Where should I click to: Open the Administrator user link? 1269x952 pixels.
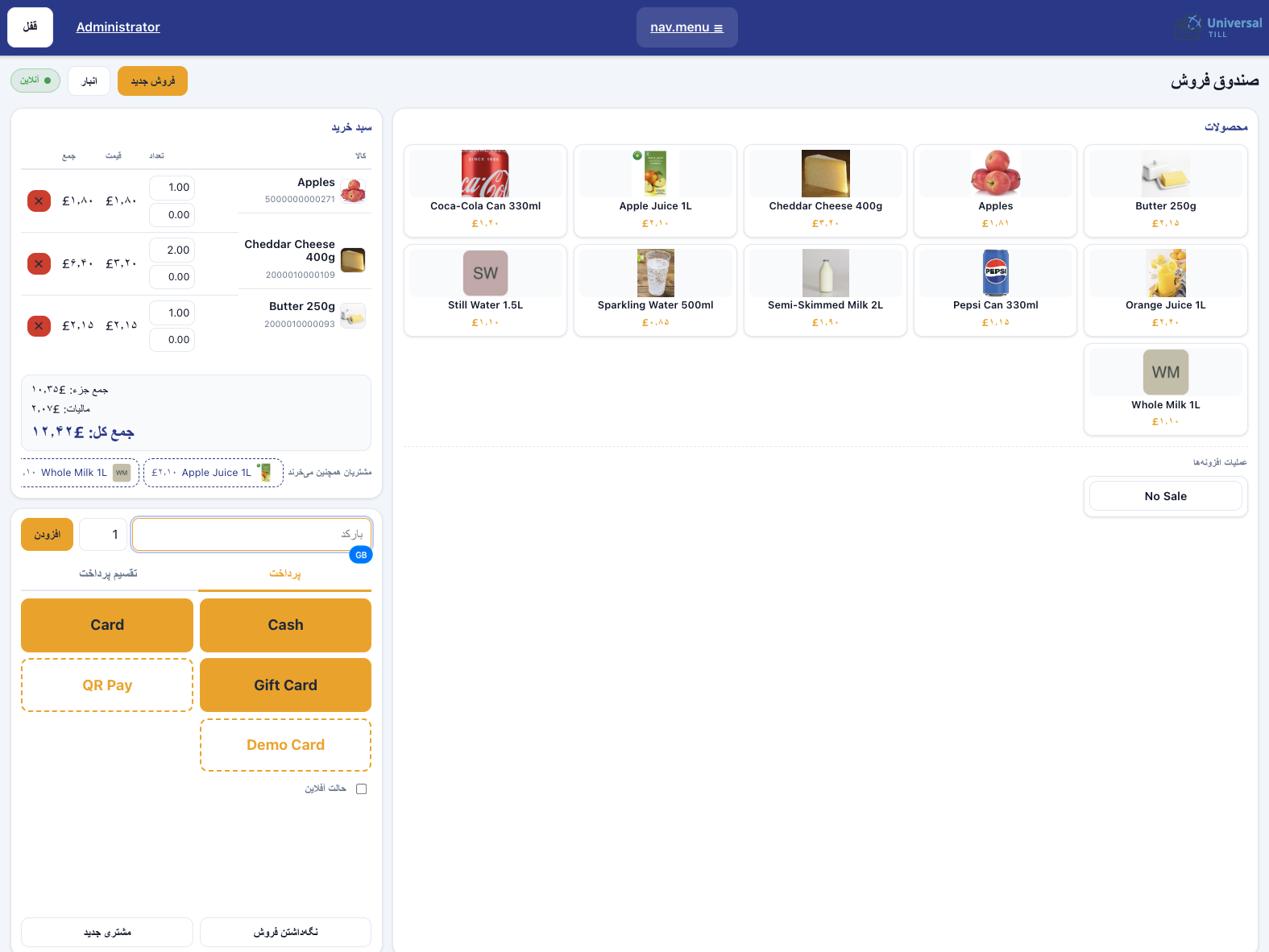(x=118, y=27)
